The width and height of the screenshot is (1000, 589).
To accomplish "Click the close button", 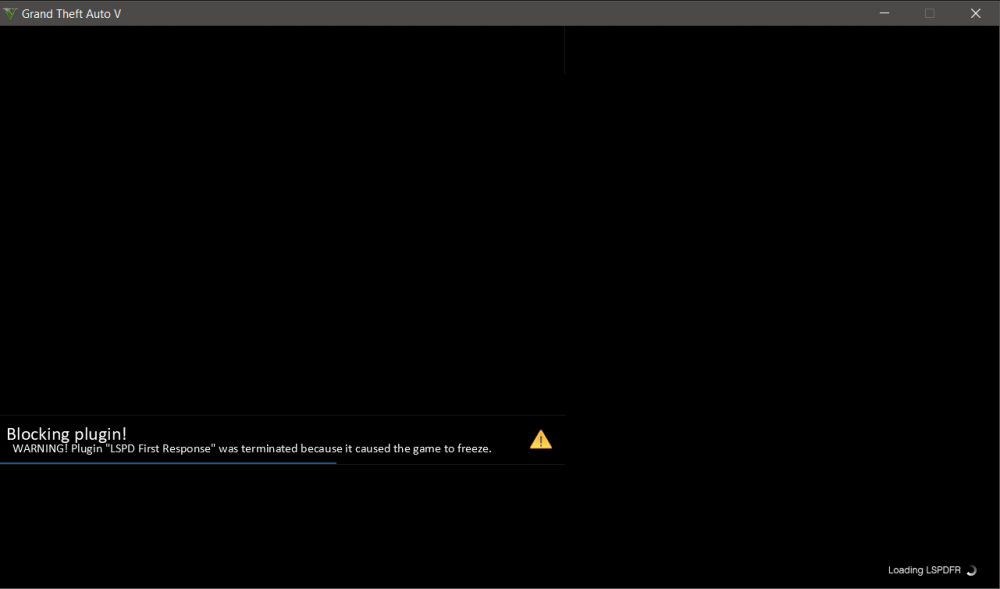I will tap(975, 13).
